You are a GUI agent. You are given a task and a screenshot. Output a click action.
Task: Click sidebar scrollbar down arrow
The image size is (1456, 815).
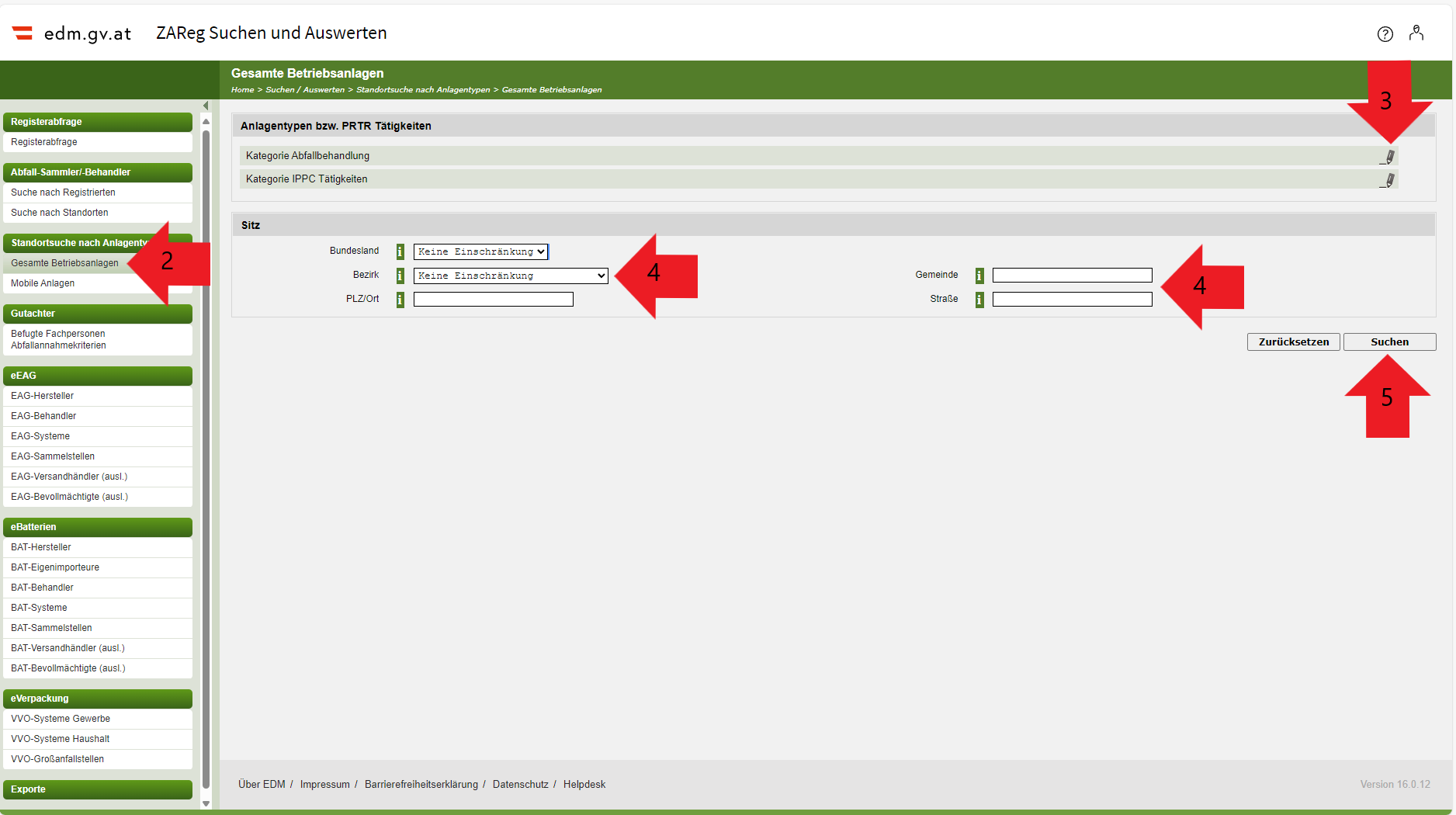click(x=206, y=803)
